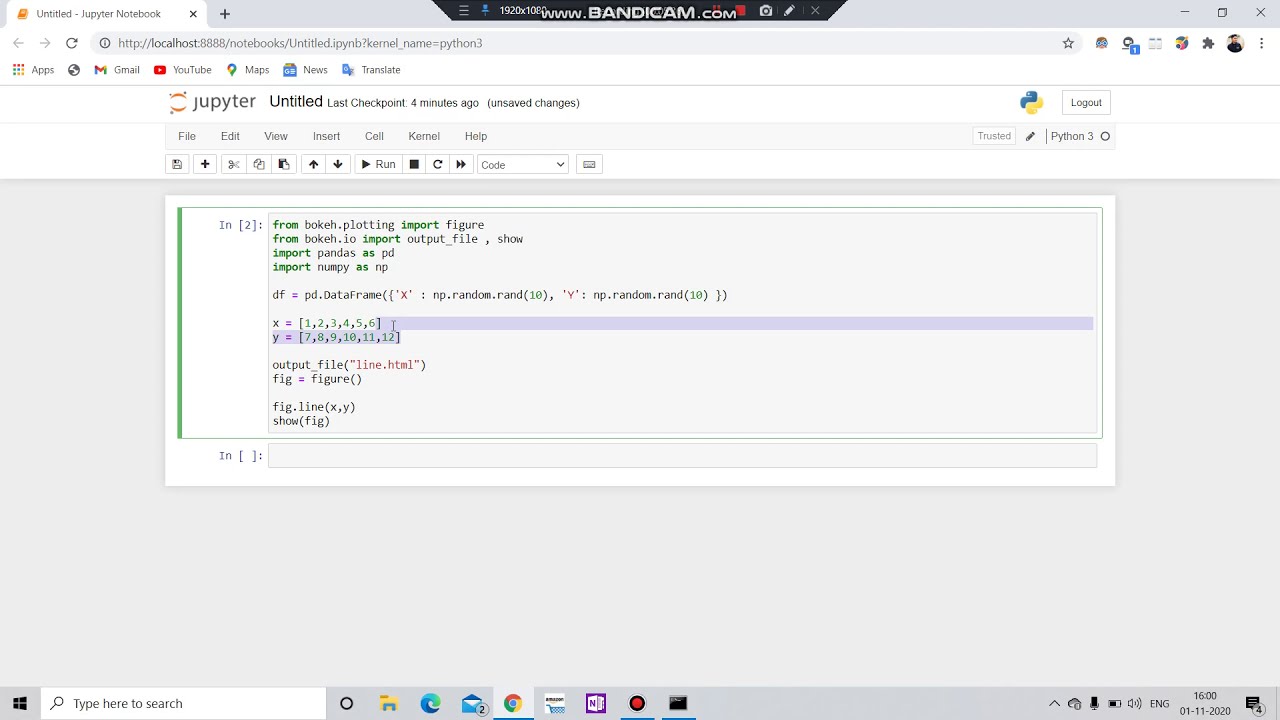Open the Kernel menu
The height and width of the screenshot is (720, 1280).
coord(424,136)
